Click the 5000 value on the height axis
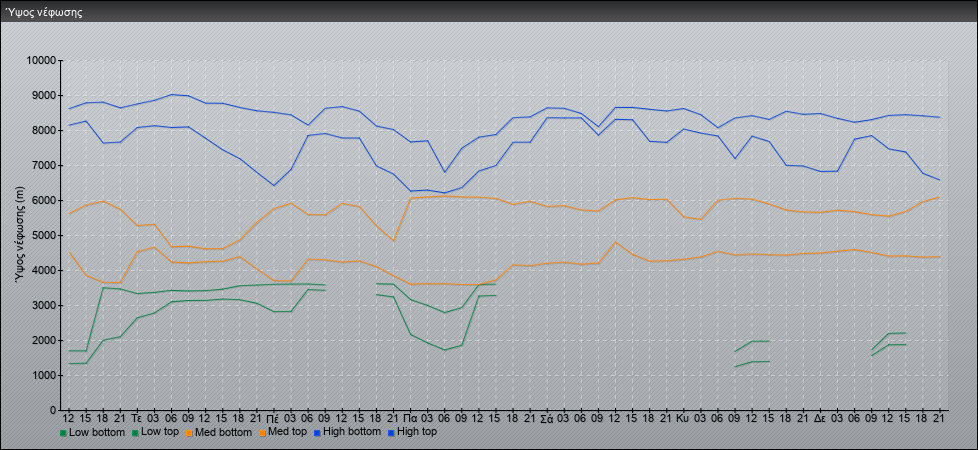Image resolution: width=978 pixels, height=450 pixels. [44, 235]
